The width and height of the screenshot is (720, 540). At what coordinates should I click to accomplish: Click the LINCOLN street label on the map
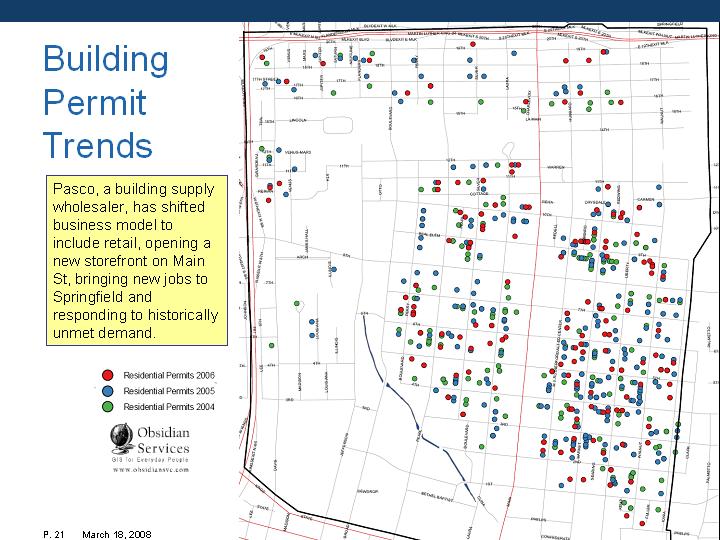[x=298, y=120]
